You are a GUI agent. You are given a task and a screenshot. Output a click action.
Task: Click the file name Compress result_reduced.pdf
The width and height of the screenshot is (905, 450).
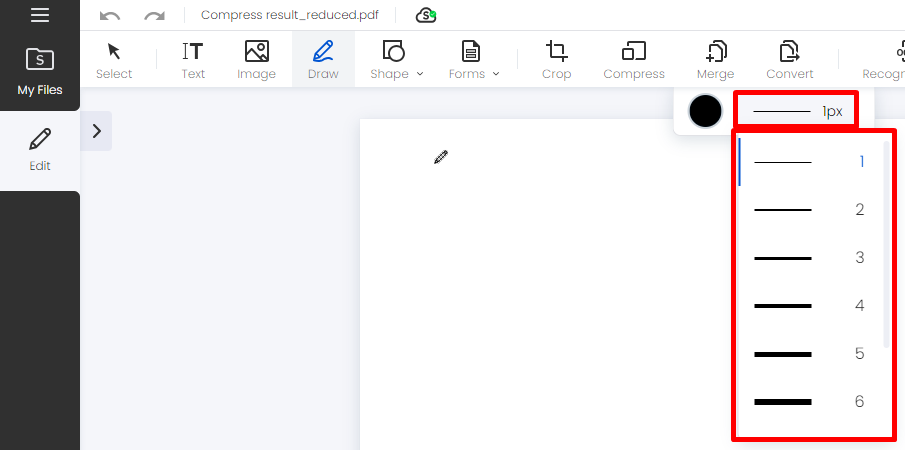pos(290,15)
